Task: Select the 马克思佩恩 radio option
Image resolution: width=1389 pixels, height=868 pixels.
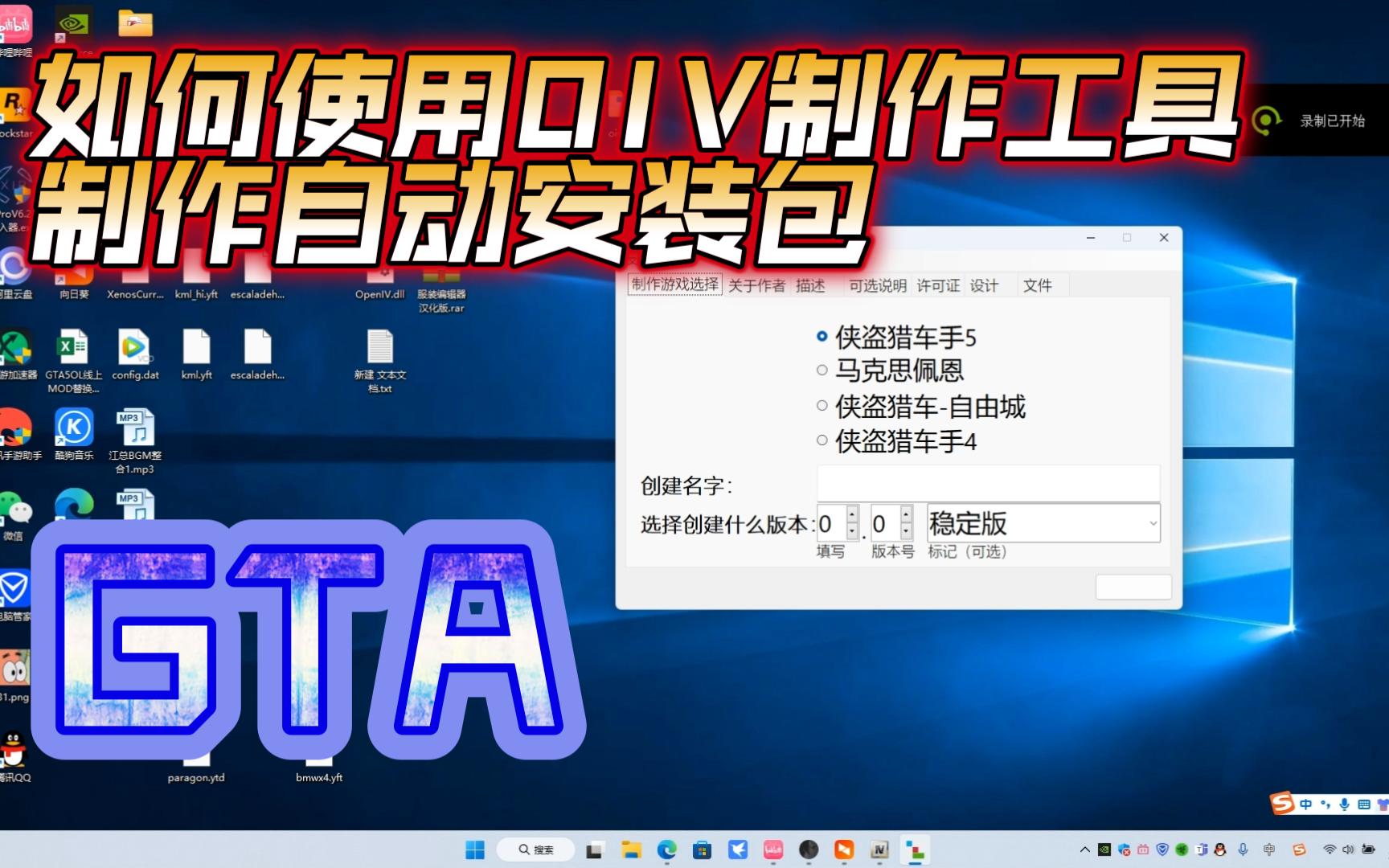Action: point(889,371)
